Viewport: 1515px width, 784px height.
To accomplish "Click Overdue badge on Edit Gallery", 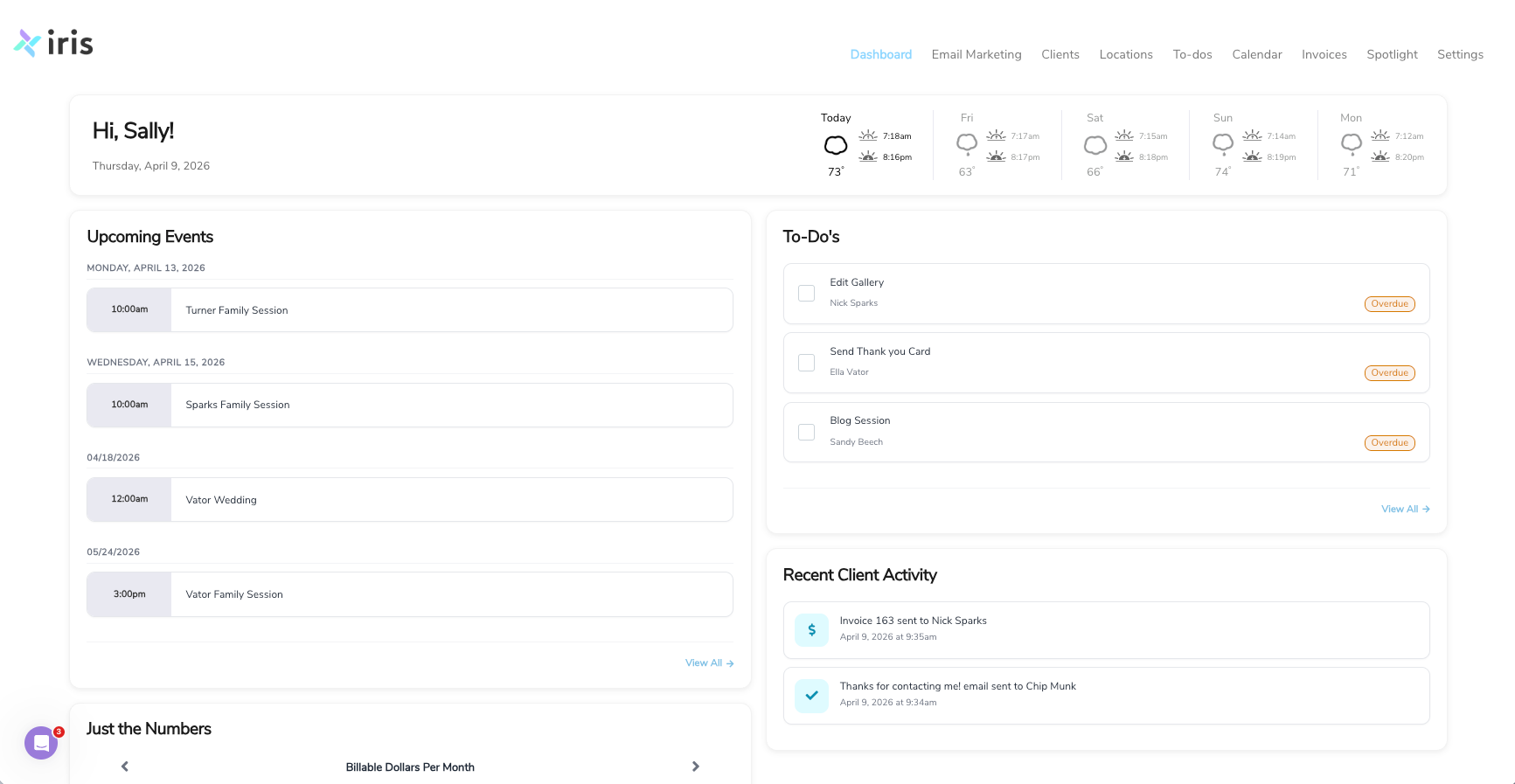I will click(x=1390, y=304).
